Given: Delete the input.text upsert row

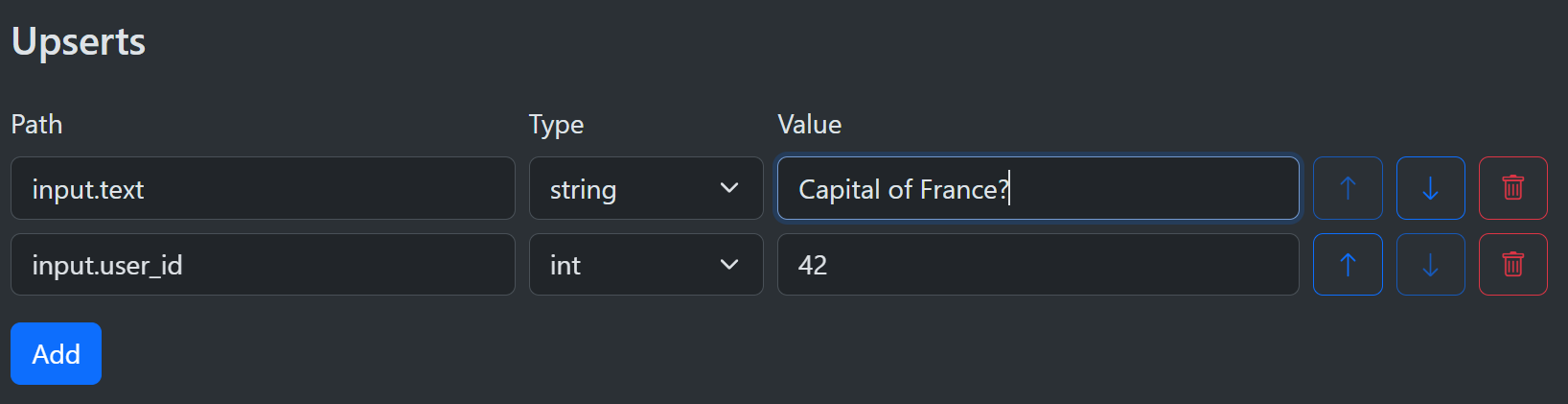Looking at the screenshot, I should click(x=1512, y=188).
